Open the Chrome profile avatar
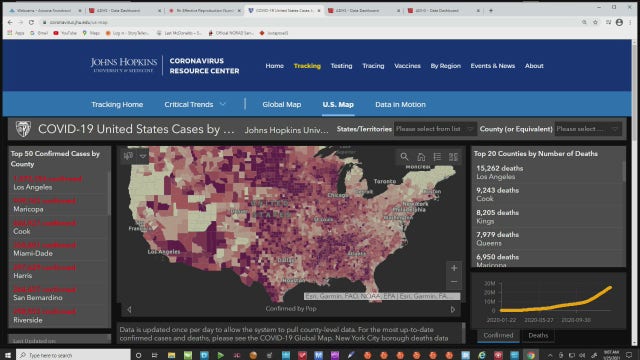Viewport: 640px width, 360px height. (619, 22)
